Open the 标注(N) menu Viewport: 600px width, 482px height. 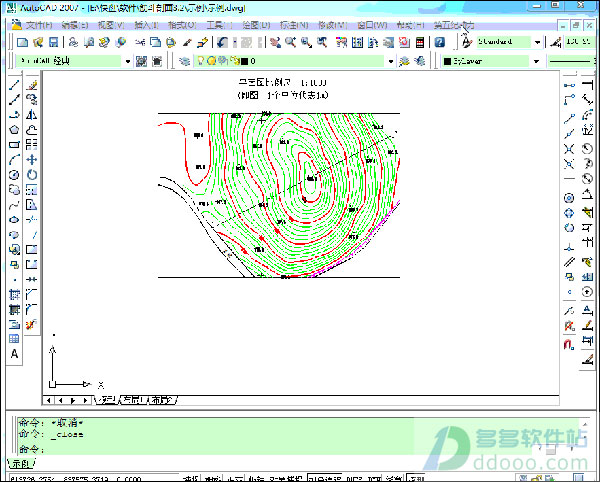[x=294, y=25]
